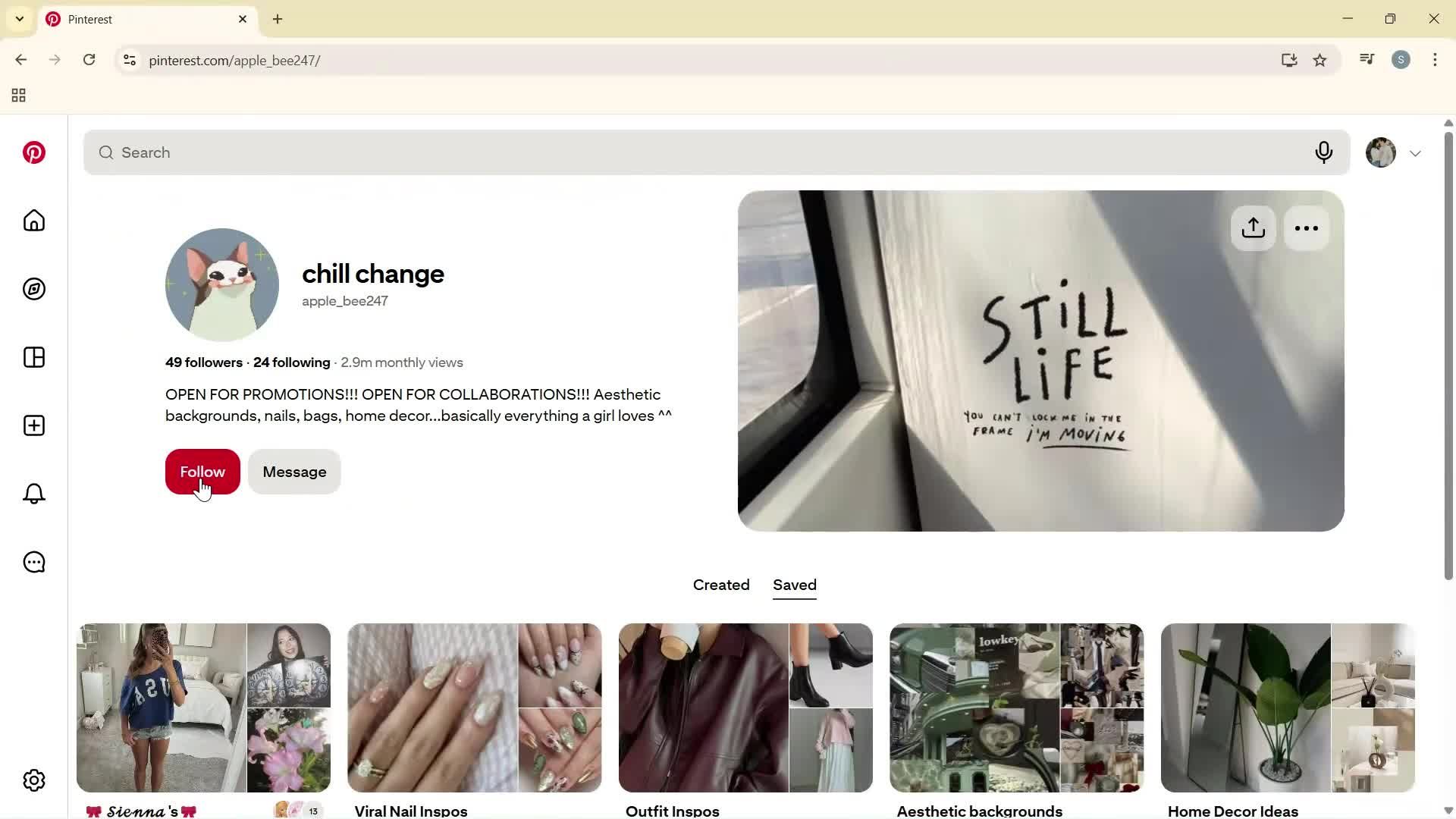1456x819 pixels.
Task: Expand the browser tab list dropdown arrow
Action: [x=20, y=19]
